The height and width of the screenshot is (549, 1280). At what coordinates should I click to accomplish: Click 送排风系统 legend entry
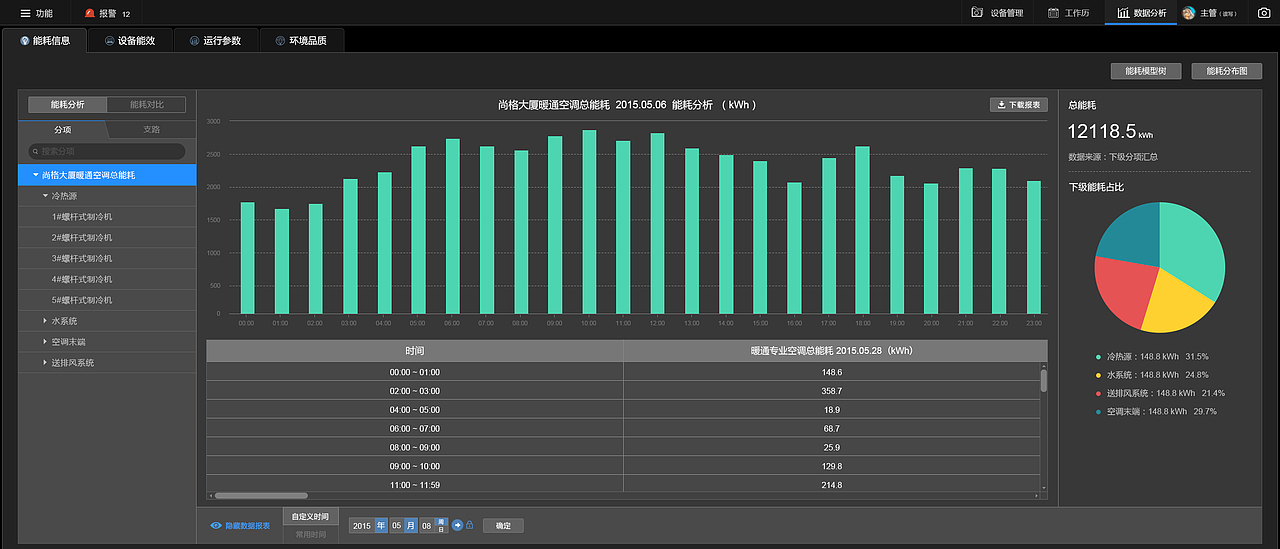(1160, 393)
